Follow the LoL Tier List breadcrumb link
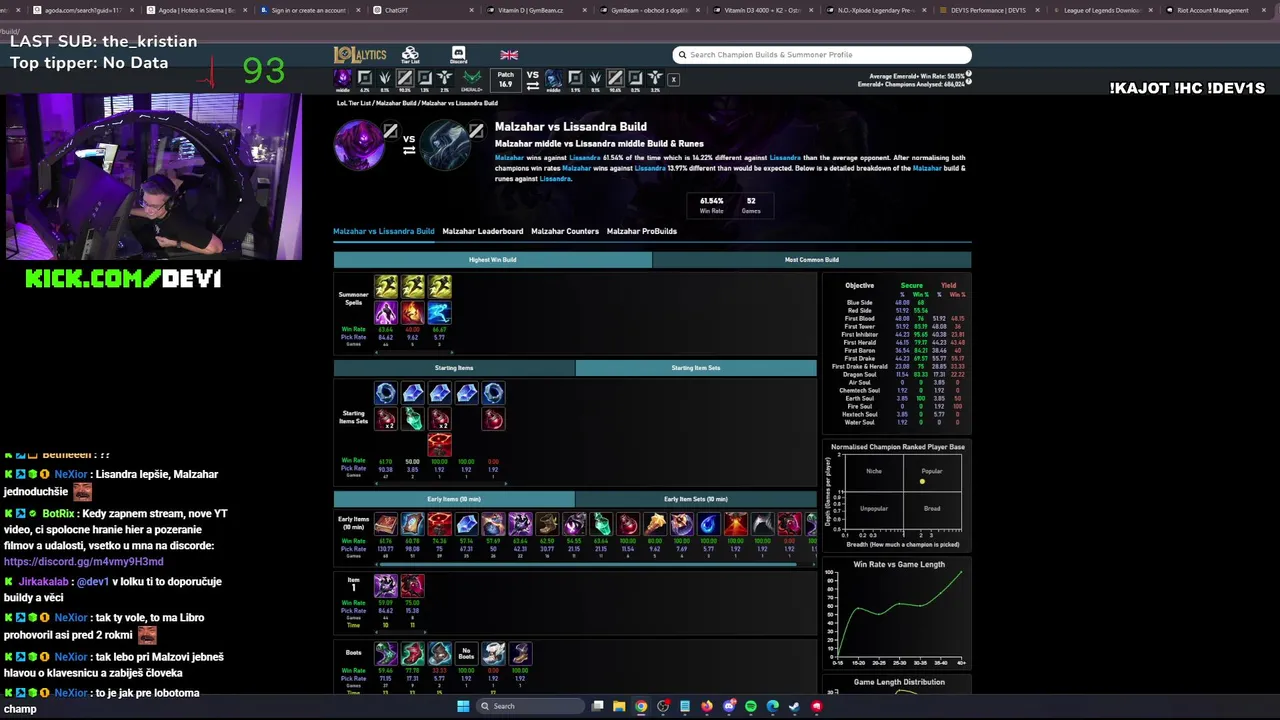The width and height of the screenshot is (1280, 720). pos(353,103)
